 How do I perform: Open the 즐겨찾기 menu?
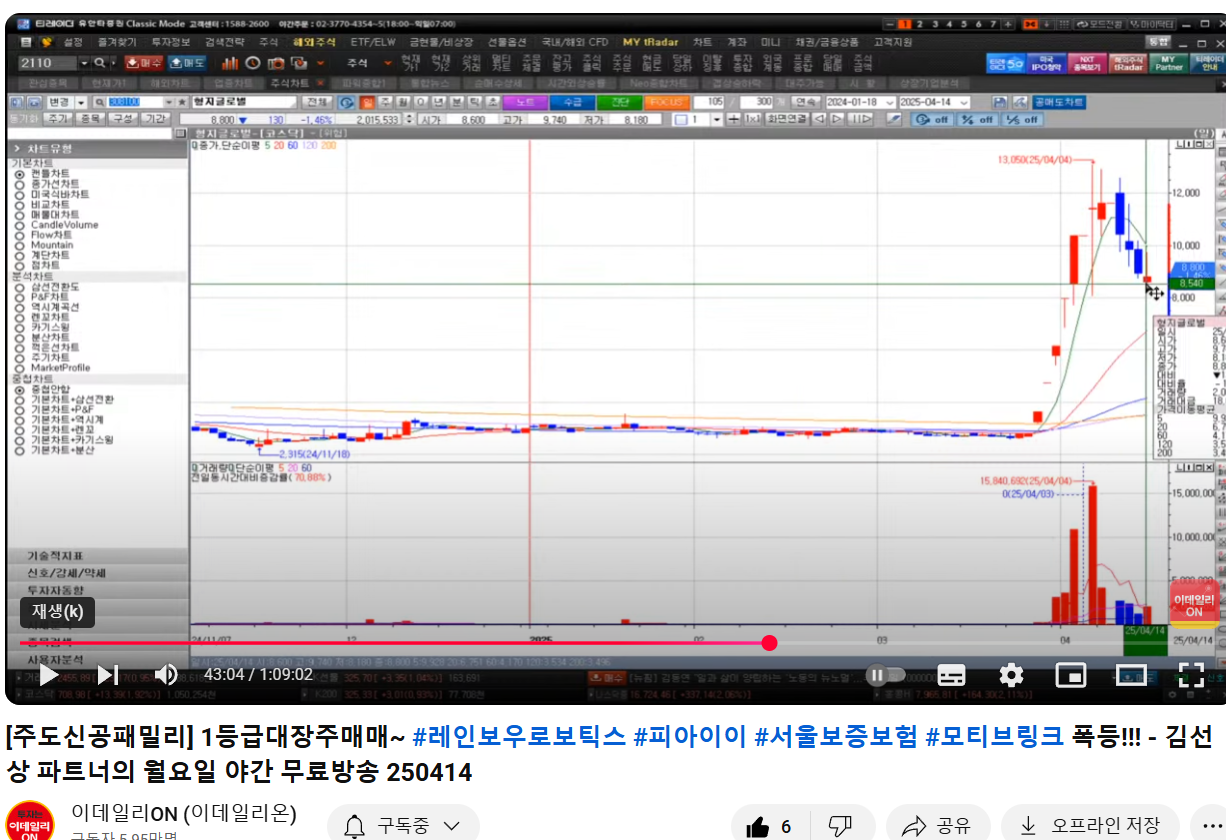click(x=116, y=42)
